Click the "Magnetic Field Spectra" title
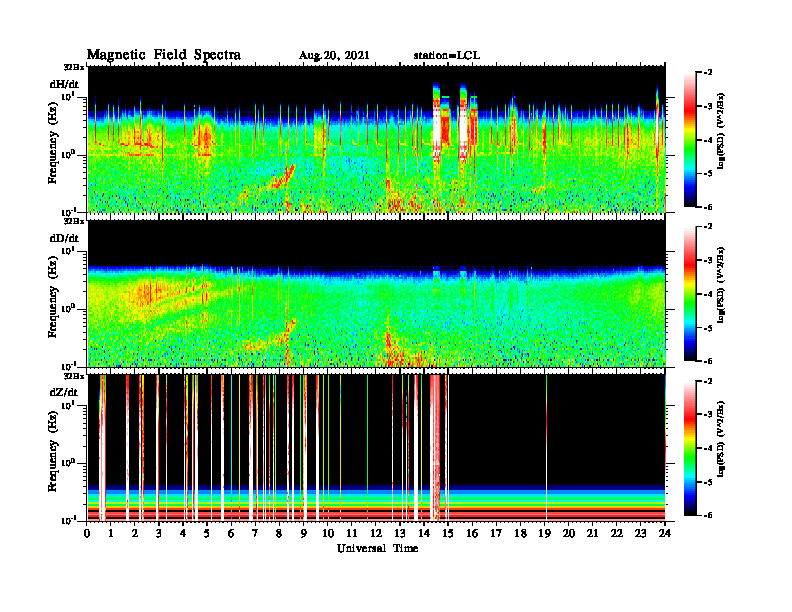The image size is (792, 612). click(164, 55)
